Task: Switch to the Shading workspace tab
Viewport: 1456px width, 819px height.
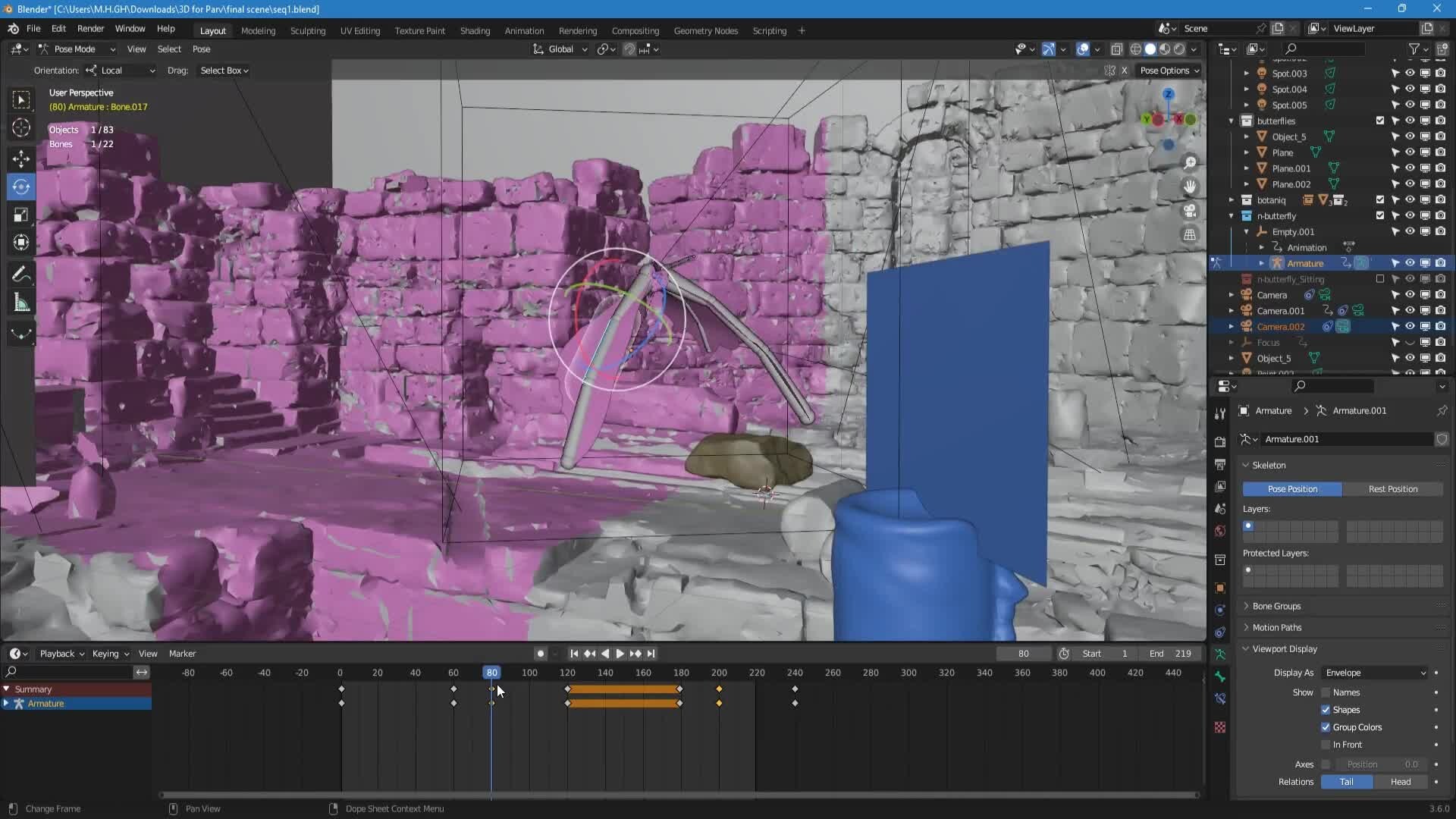Action: [x=475, y=31]
